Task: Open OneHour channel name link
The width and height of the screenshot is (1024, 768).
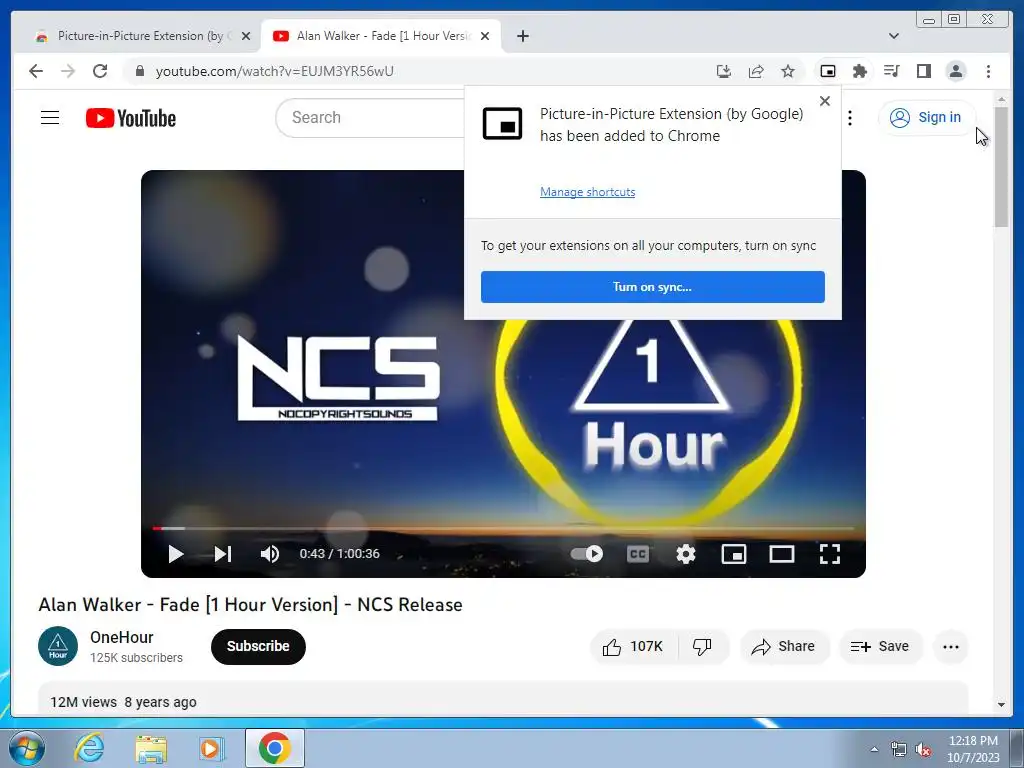Action: 121,637
